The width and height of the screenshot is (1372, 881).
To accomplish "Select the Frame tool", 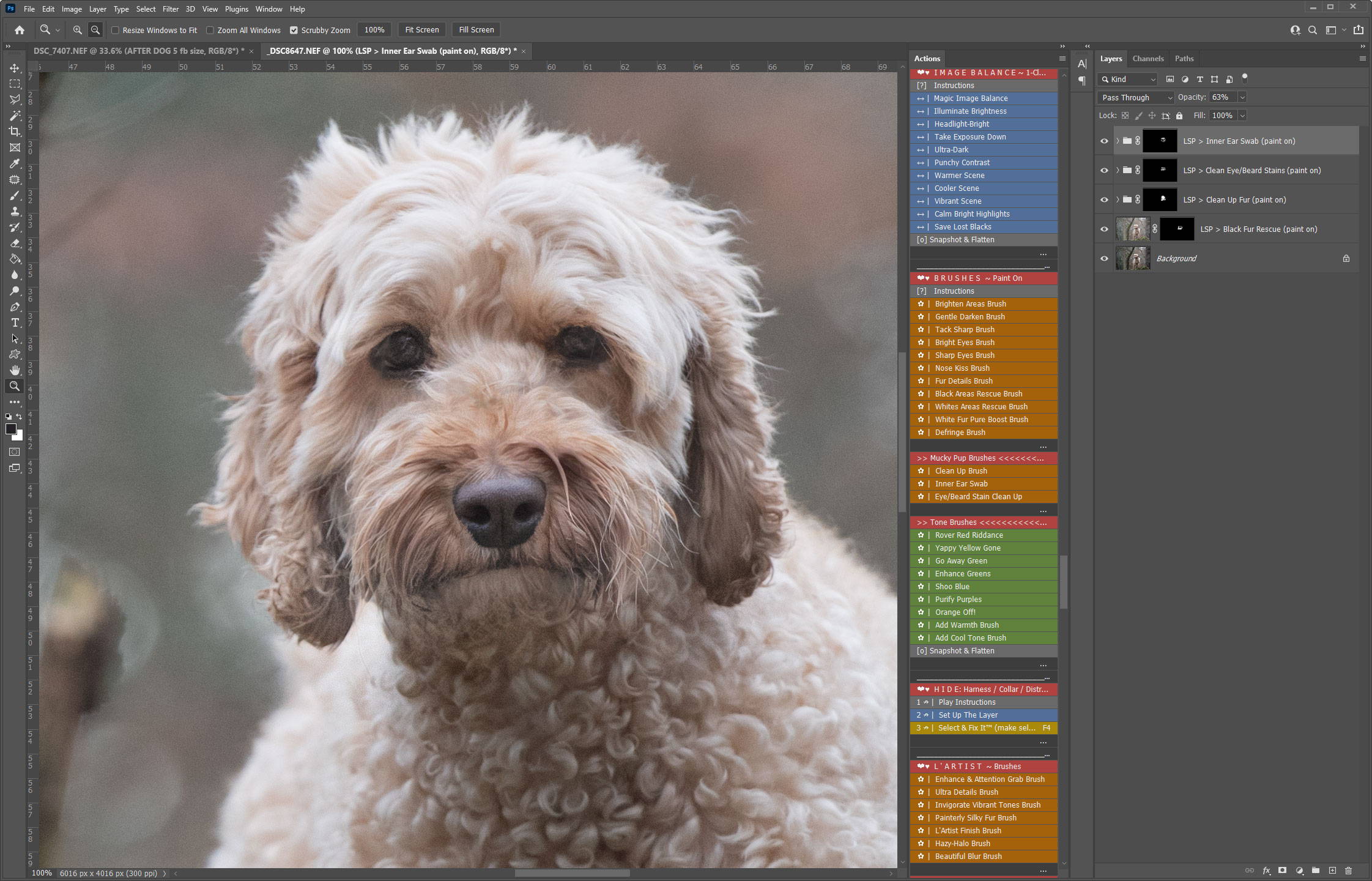I will (15, 147).
